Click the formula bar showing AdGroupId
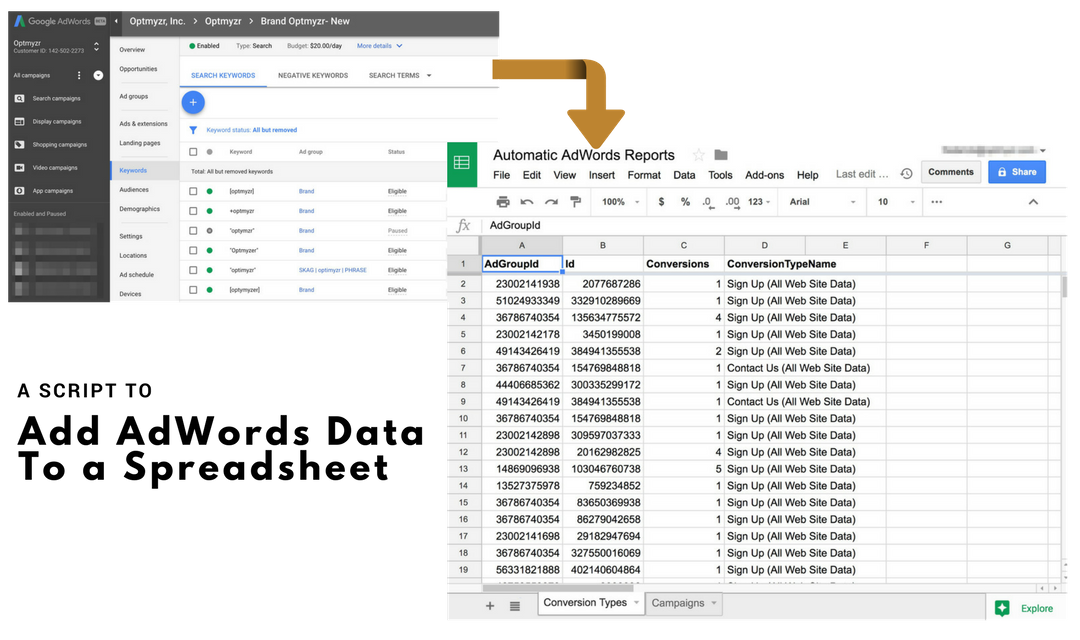1080x640 pixels. coord(771,225)
